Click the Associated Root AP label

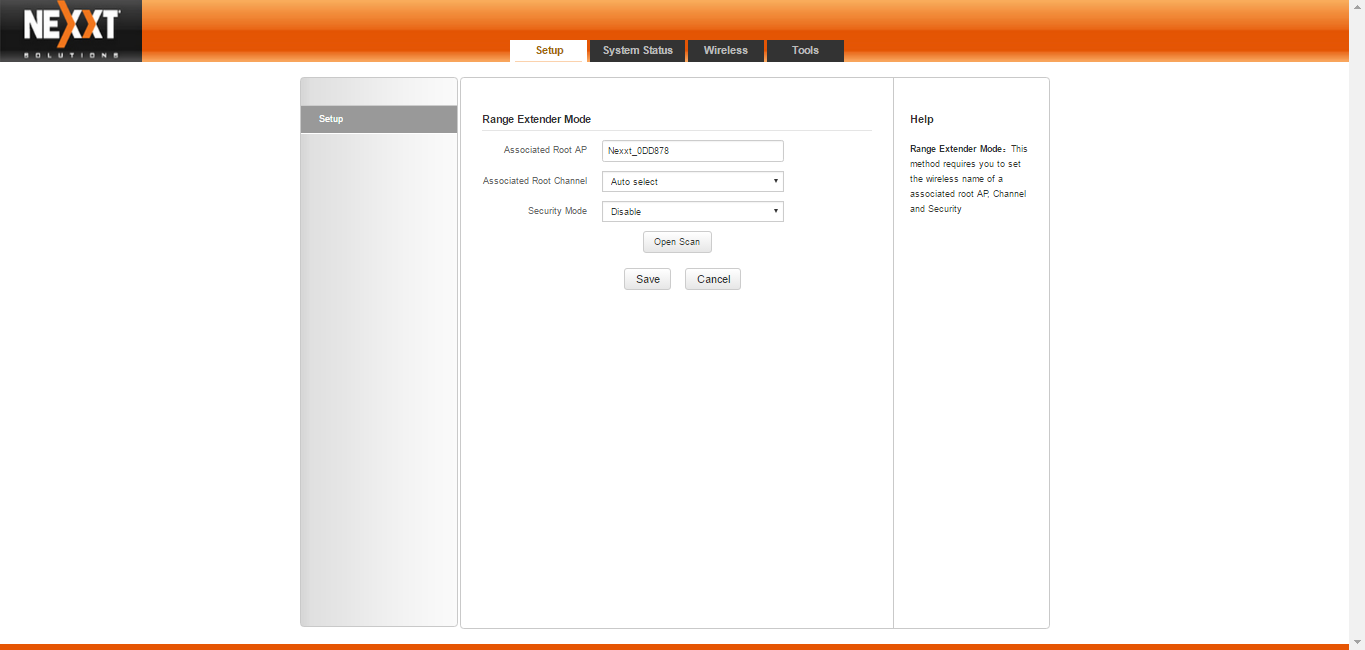pyautogui.click(x=545, y=150)
